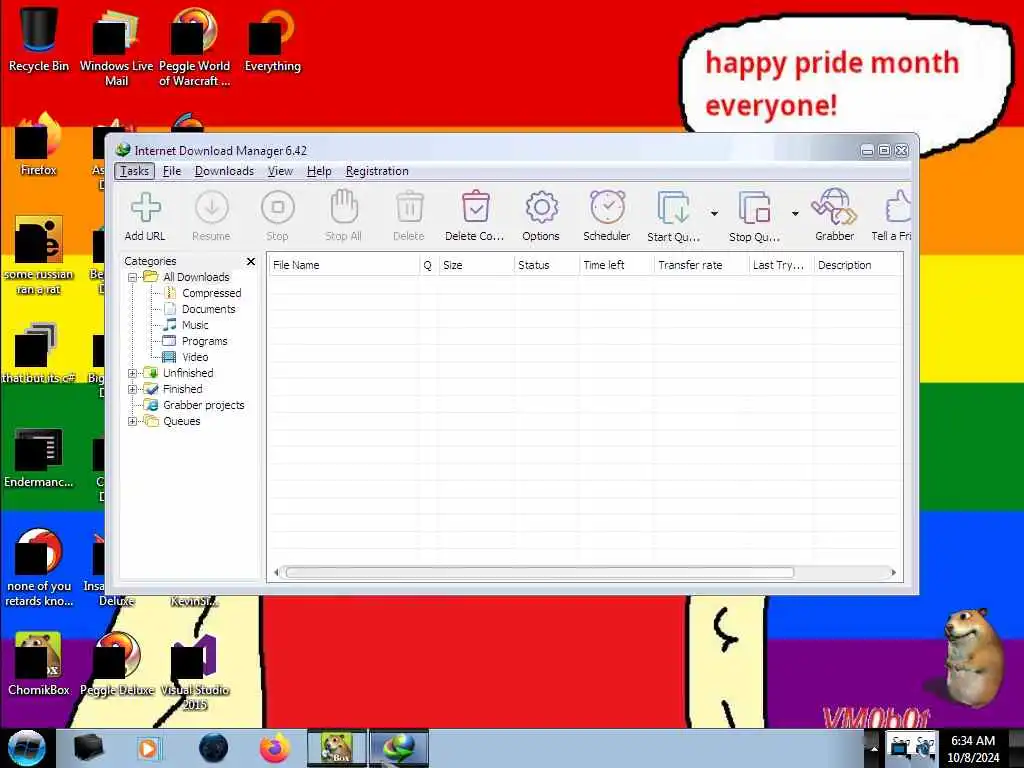Expand the Finished tree node
1024x768 pixels.
coord(133,389)
